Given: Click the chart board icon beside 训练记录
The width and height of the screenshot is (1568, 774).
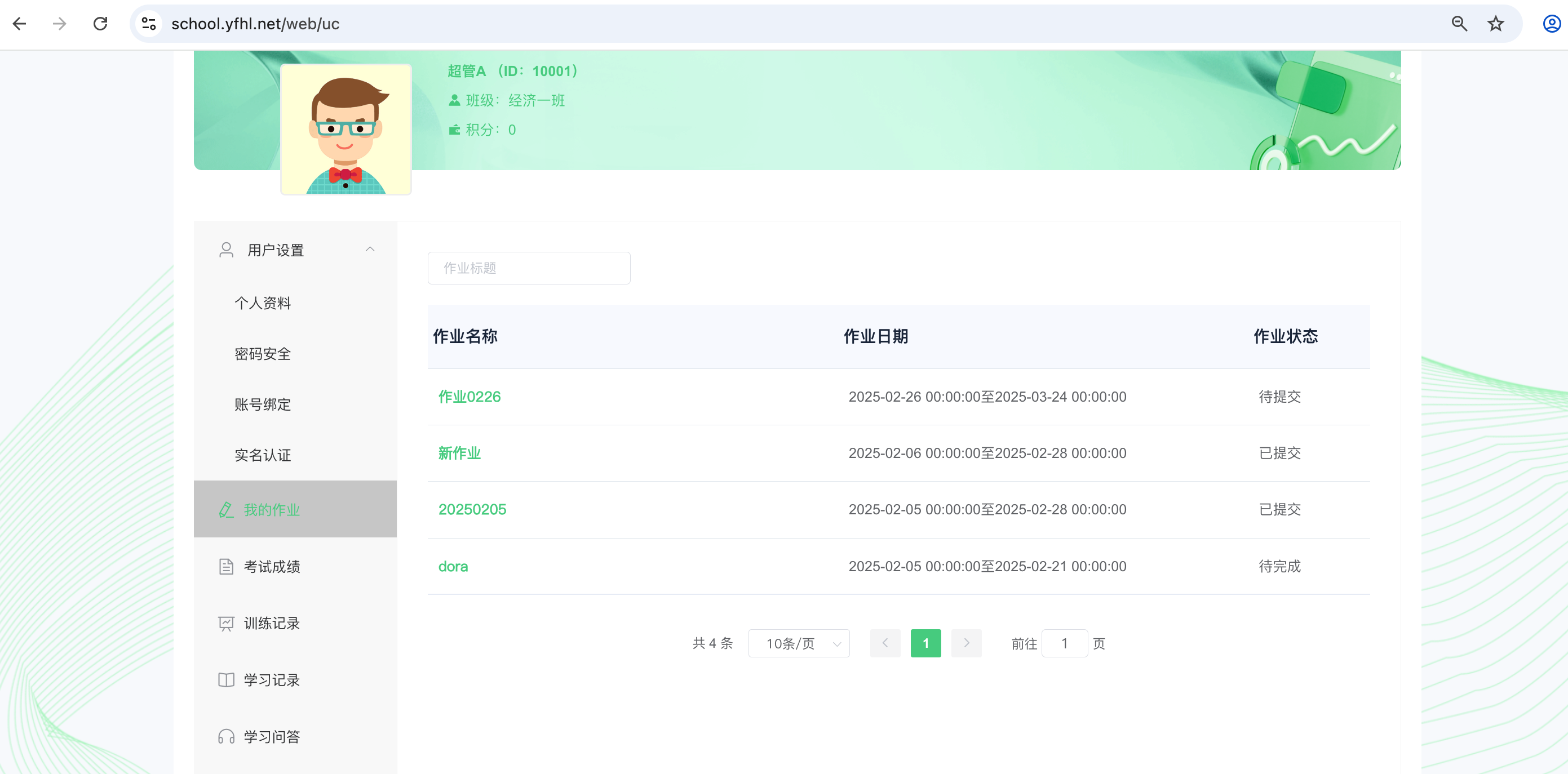Looking at the screenshot, I should click(226, 623).
